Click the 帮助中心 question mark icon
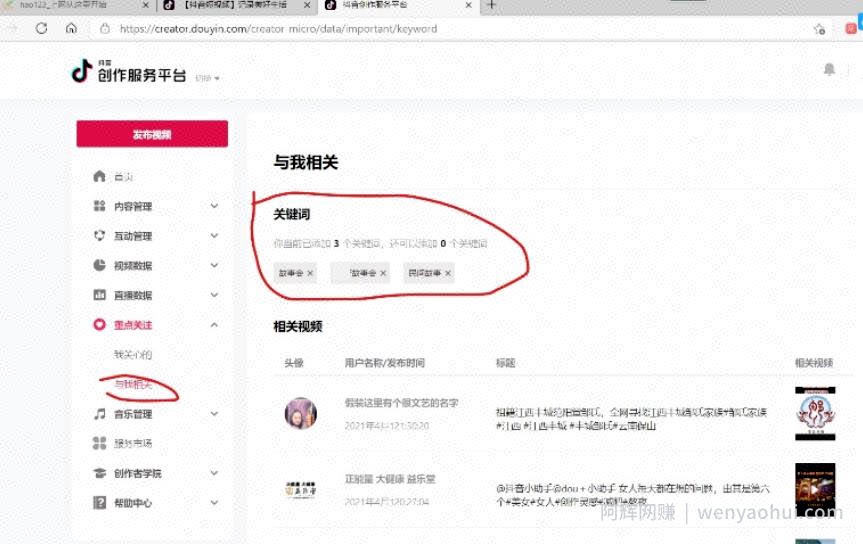Screen dimensions: 863x544 click(99, 503)
